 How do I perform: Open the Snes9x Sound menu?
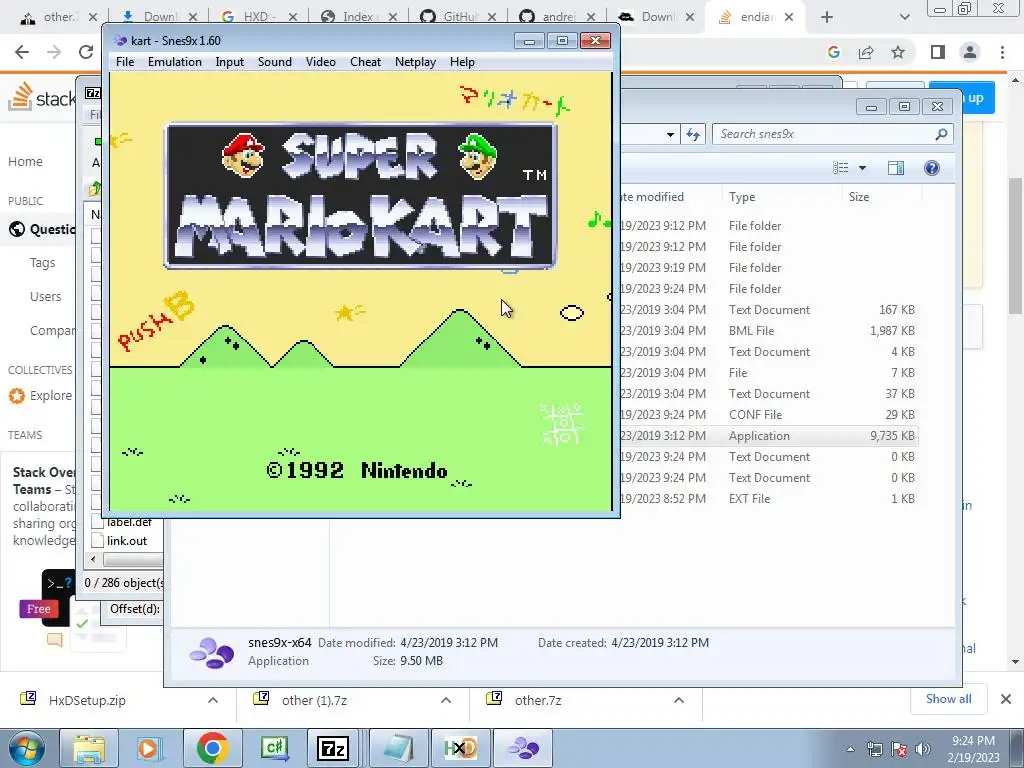[274, 62]
